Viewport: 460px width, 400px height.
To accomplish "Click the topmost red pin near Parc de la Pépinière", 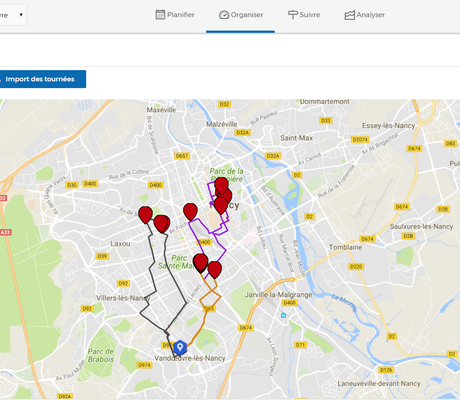I will (x=221, y=185).
